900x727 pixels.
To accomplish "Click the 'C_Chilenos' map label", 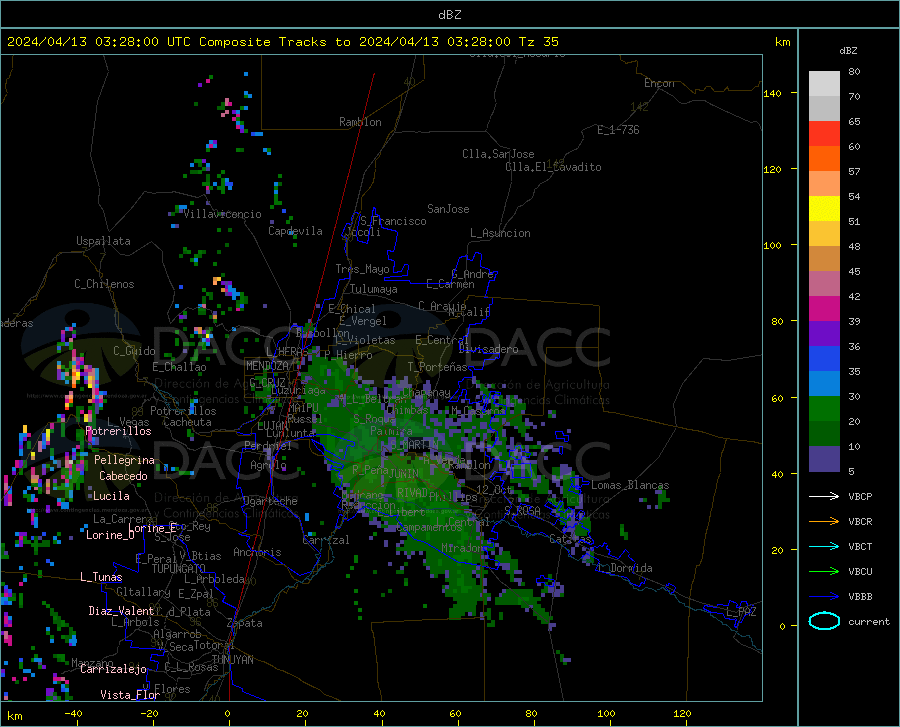I will click(x=104, y=284).
